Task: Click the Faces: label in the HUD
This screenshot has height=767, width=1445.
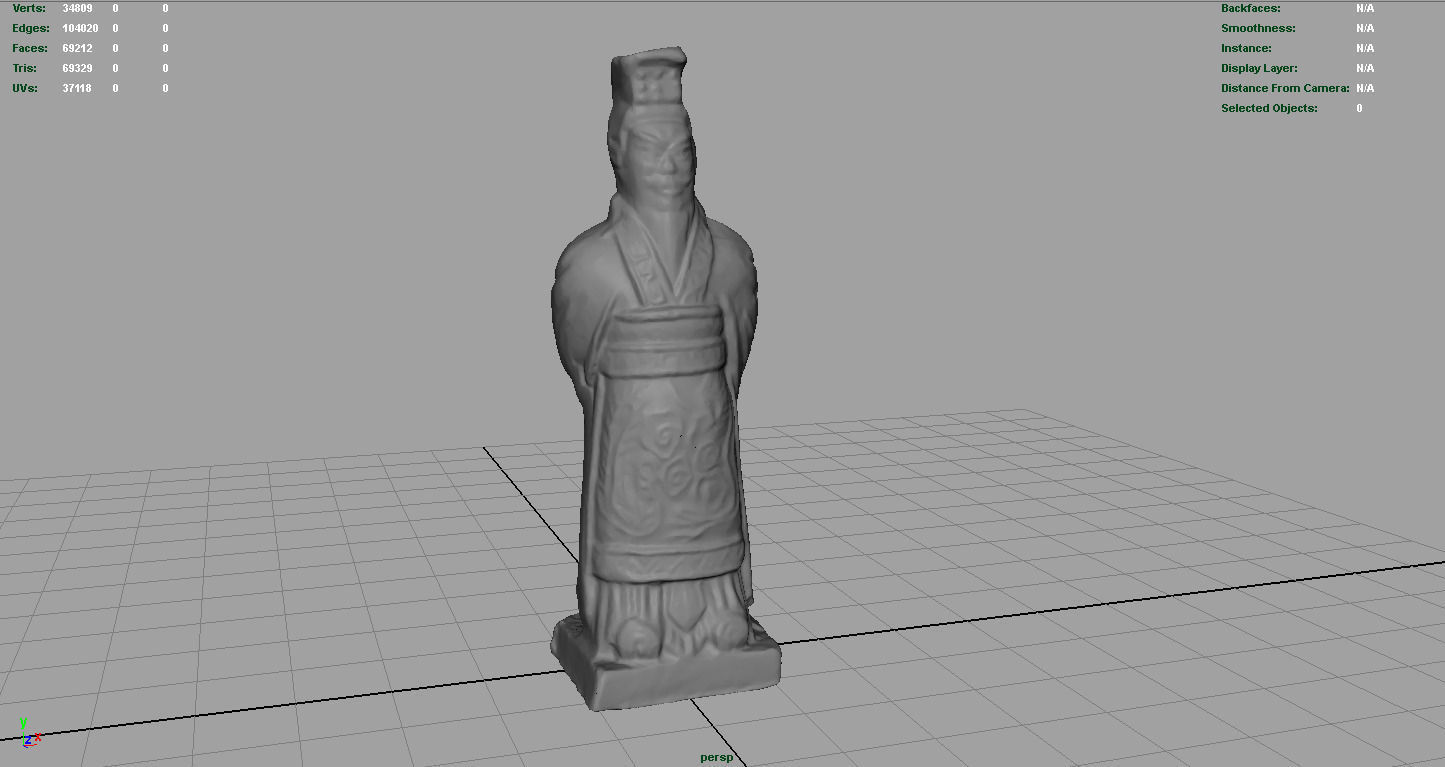Action: coord(30,48)
